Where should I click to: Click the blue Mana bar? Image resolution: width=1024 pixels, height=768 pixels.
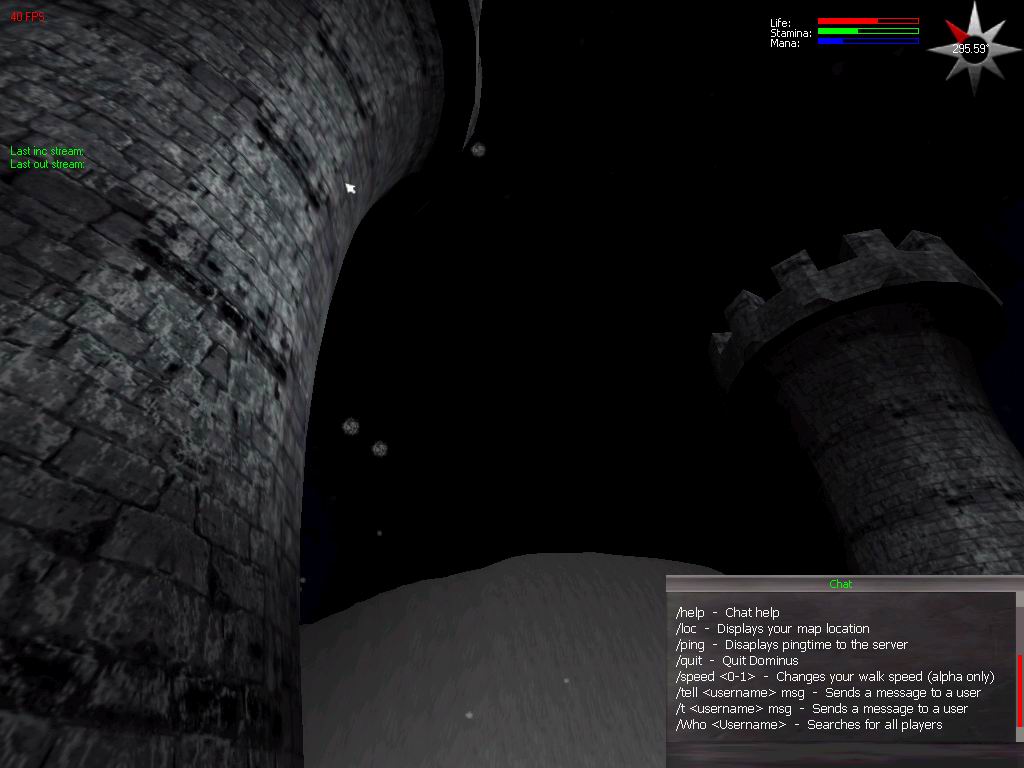(x=867, y=41)
